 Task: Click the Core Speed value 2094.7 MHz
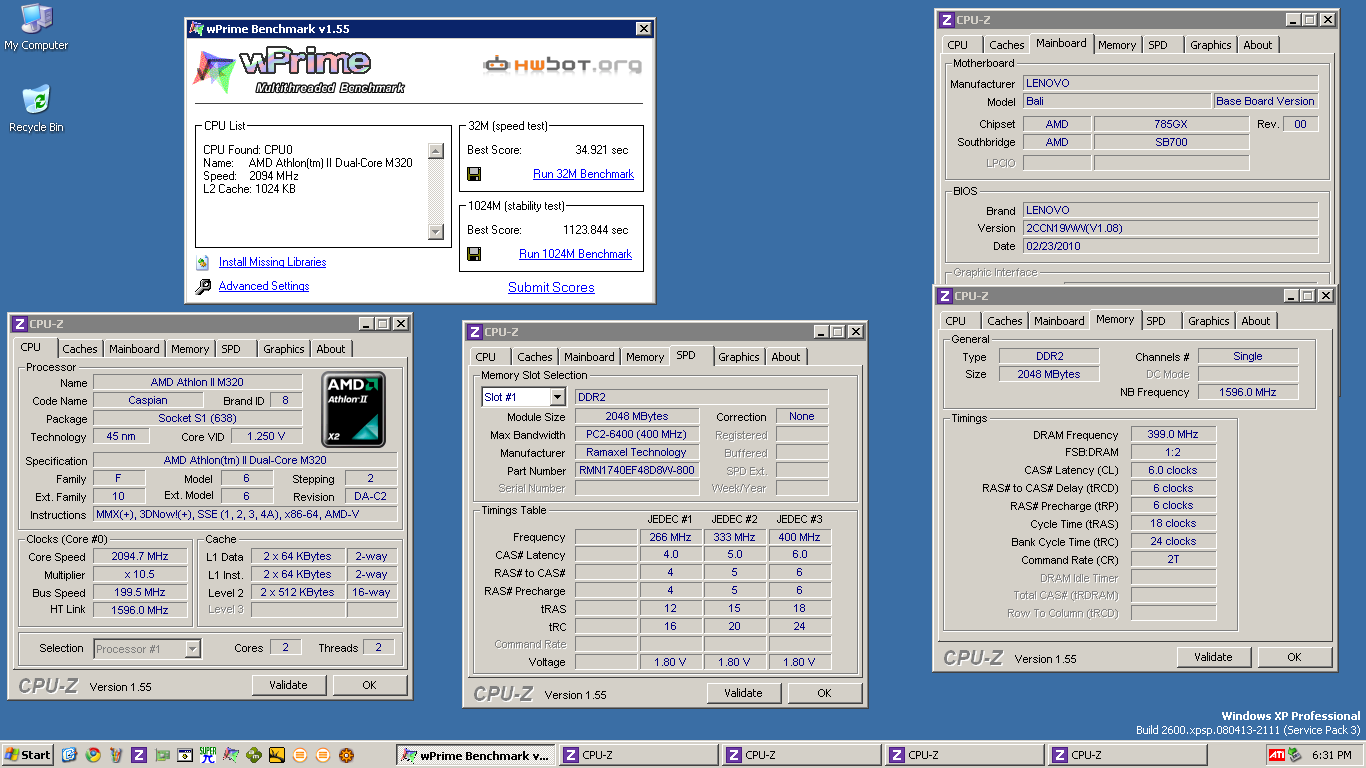140,557
